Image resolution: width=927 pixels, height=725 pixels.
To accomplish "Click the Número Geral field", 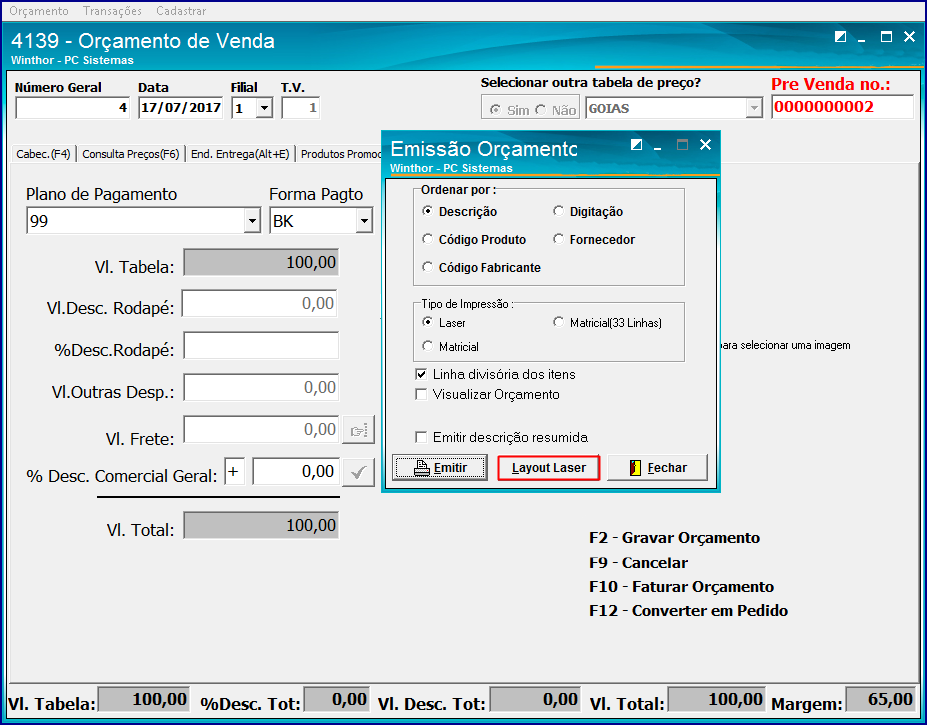I will click(72, 108).
